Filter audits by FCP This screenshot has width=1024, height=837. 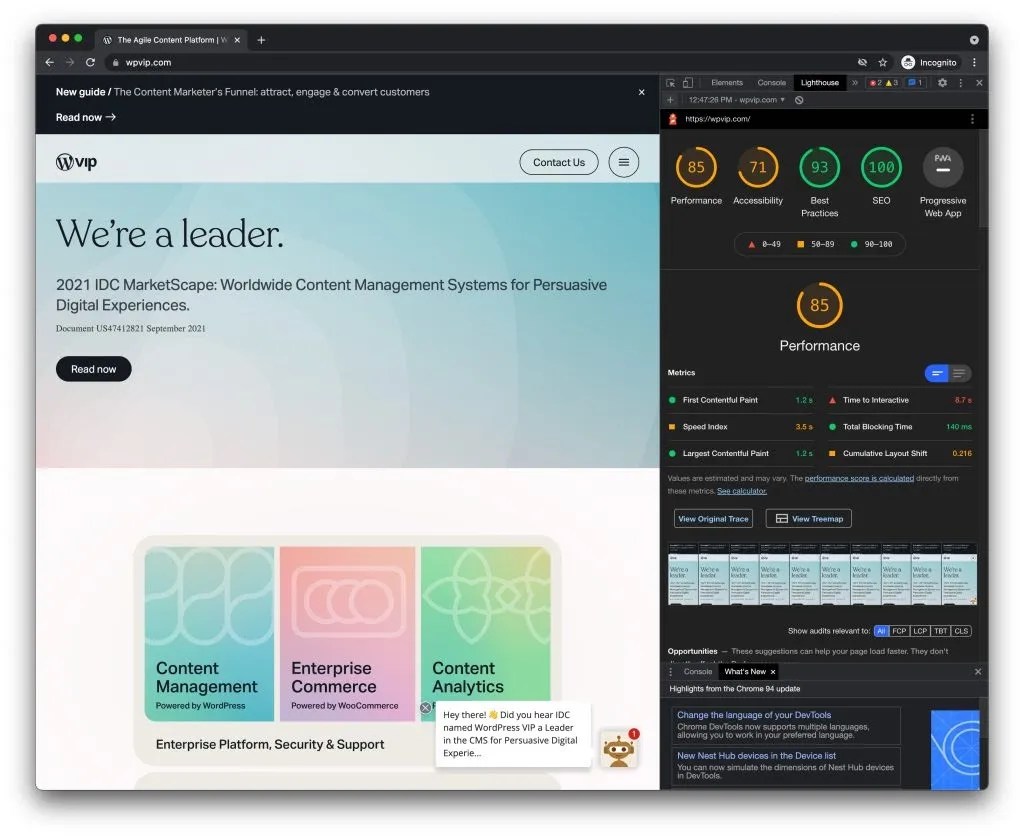[x=899, y=631]
